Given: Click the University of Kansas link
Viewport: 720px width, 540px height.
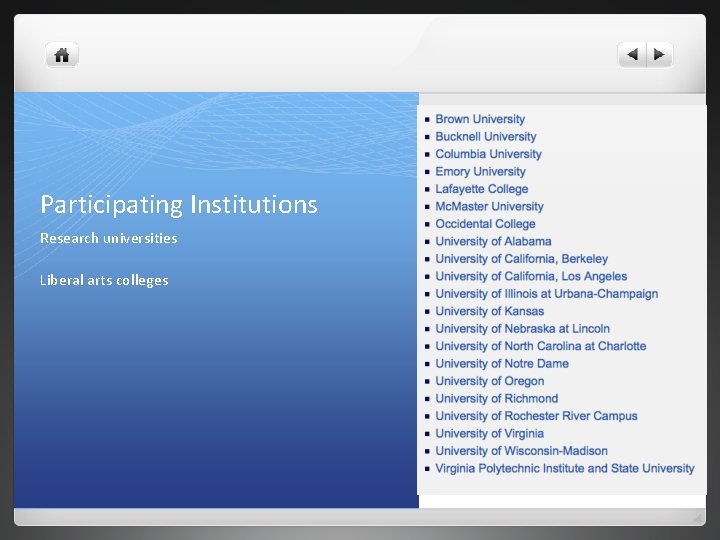Looking at the screenshot, I should (489, 311).
